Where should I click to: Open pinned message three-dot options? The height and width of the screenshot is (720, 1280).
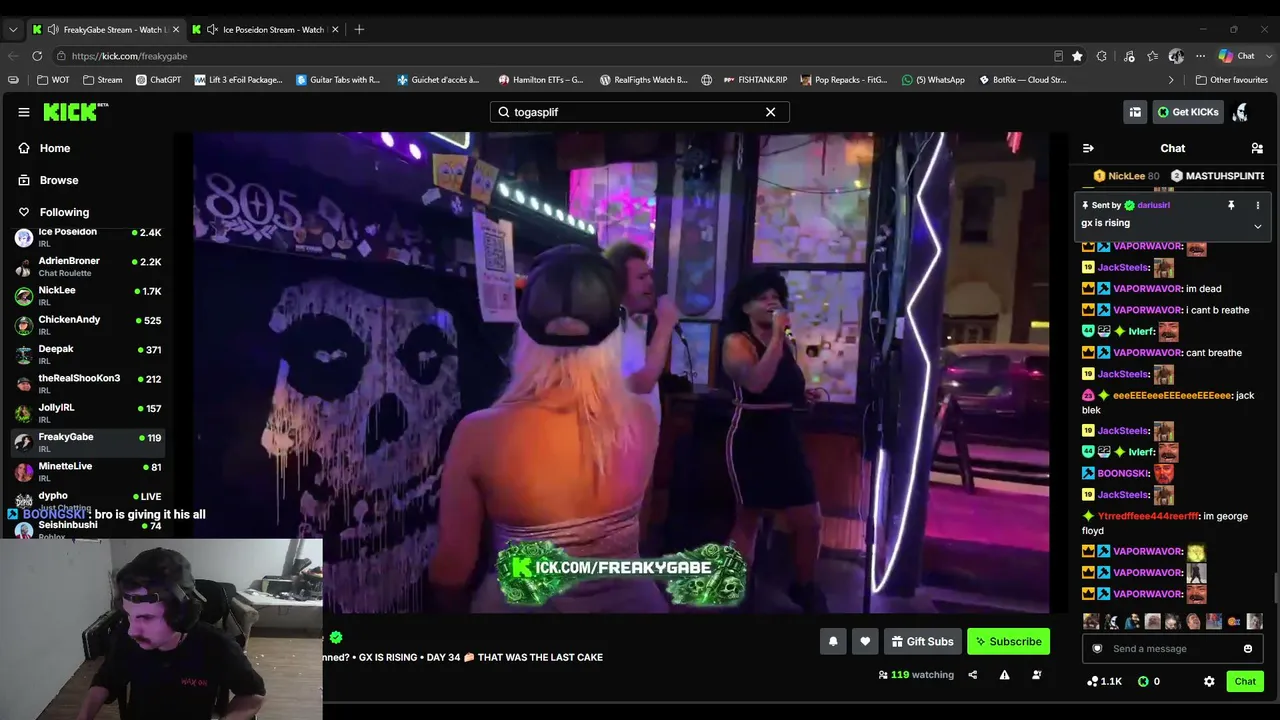[x=1258, y=205]
